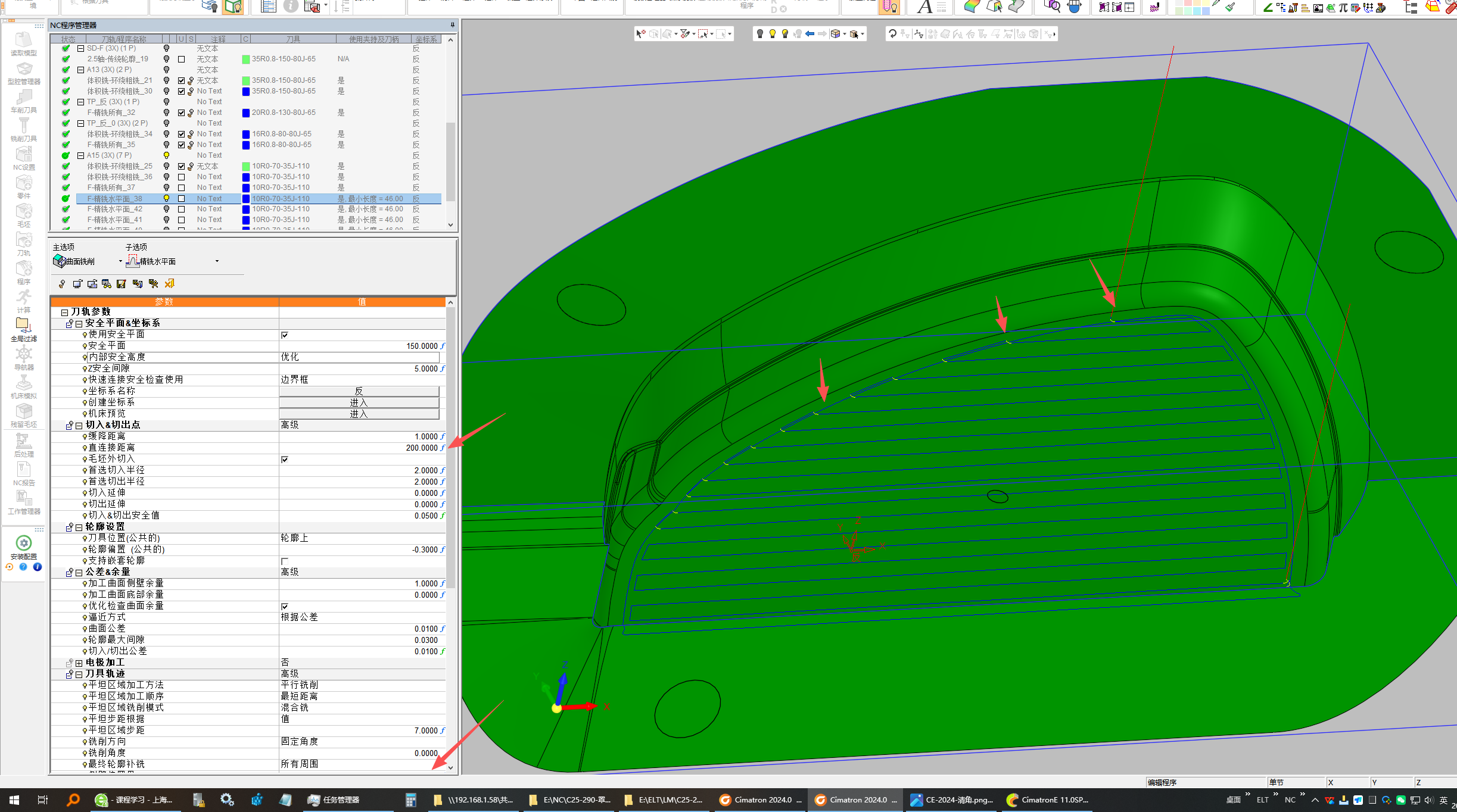Click the orange exit icon in procedure toolbar

click(169, 284)
